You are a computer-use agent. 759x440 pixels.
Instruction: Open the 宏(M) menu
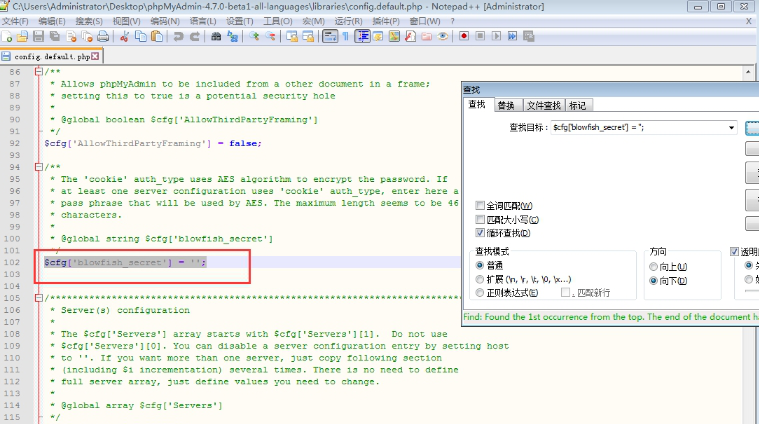coord(313,21)
